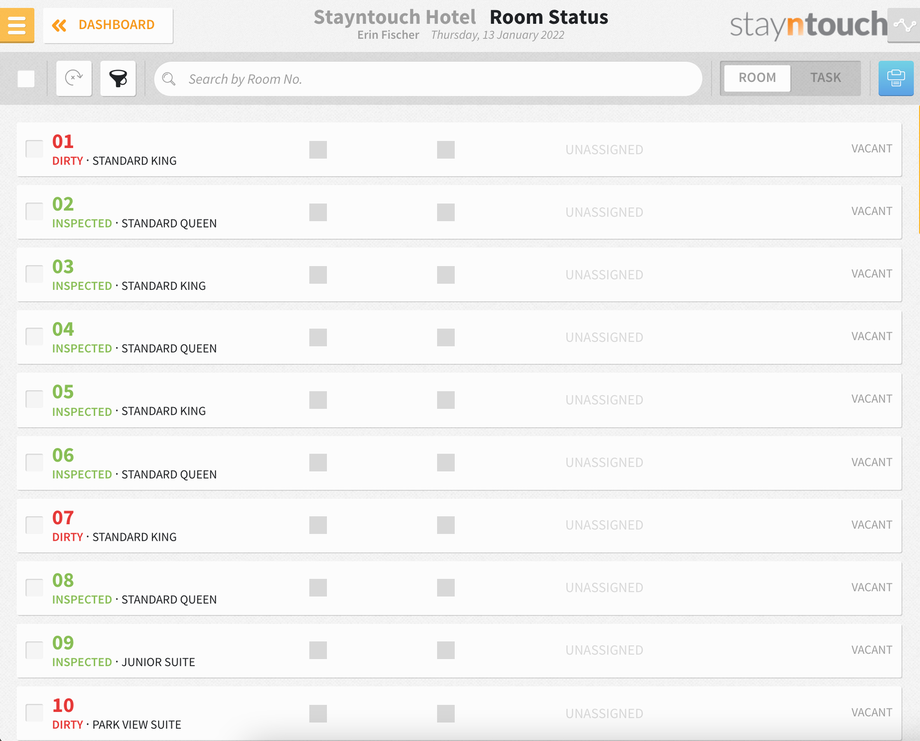Image resolution: width=920 pixels, height=741 pixels.
Task: Click DIRTY status of room 07
Action: 67,537
